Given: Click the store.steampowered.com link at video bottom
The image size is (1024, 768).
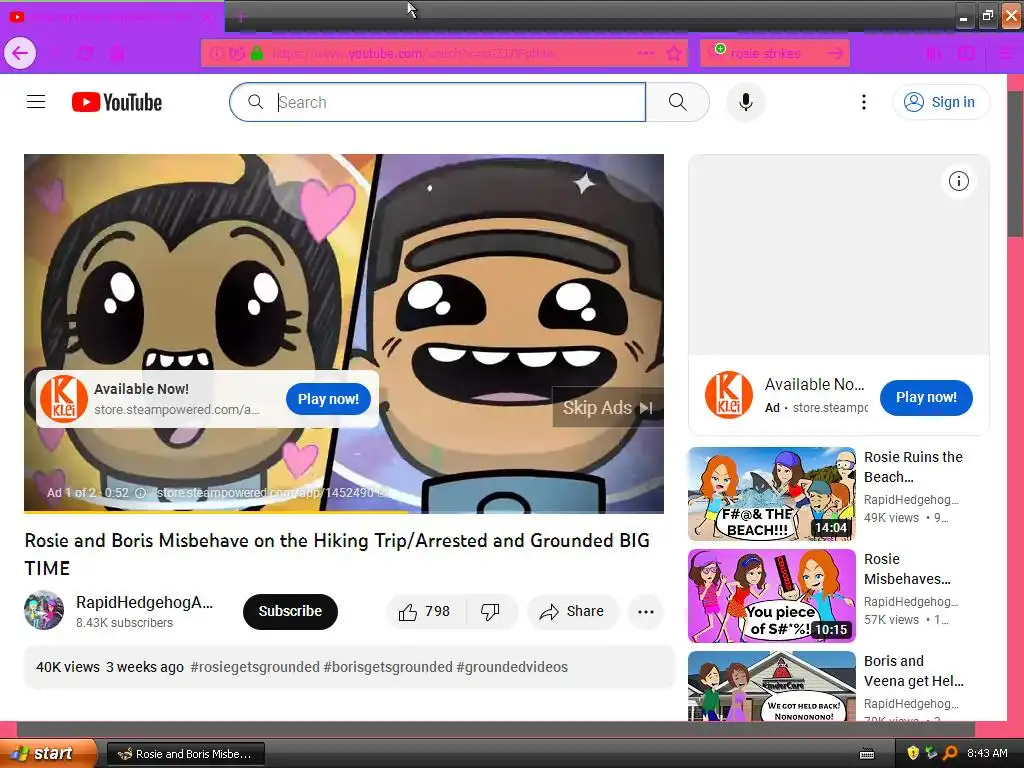Looking at the screenshot, I should click(x=270, y=492).
